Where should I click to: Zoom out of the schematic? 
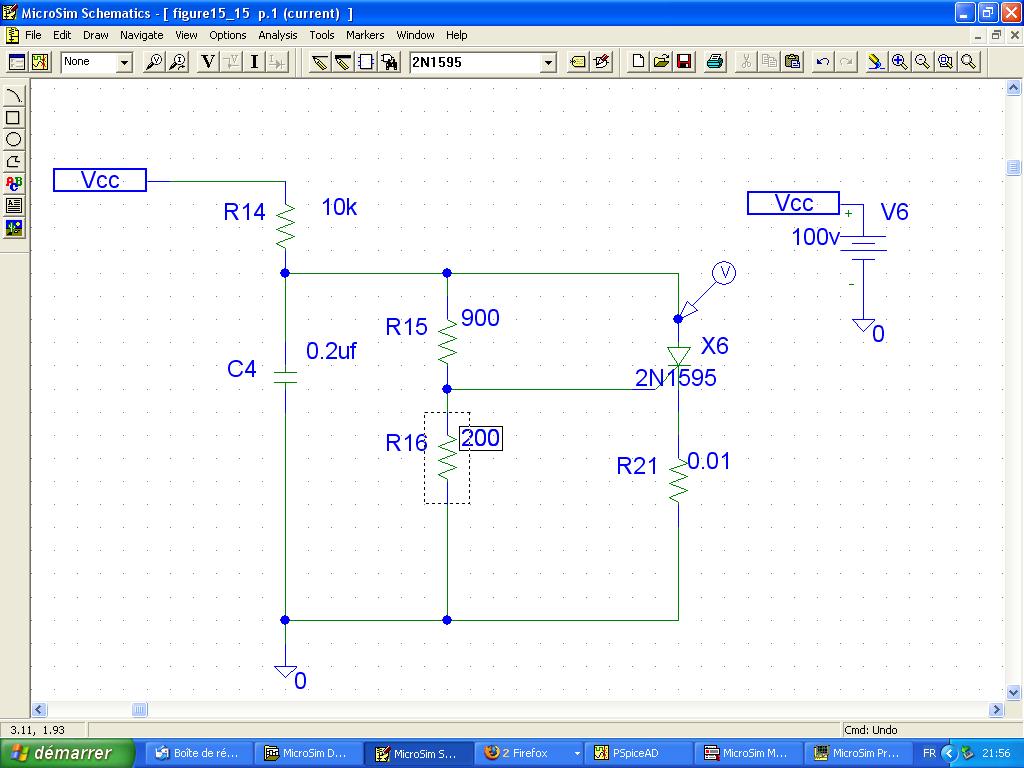click(922, 62)
